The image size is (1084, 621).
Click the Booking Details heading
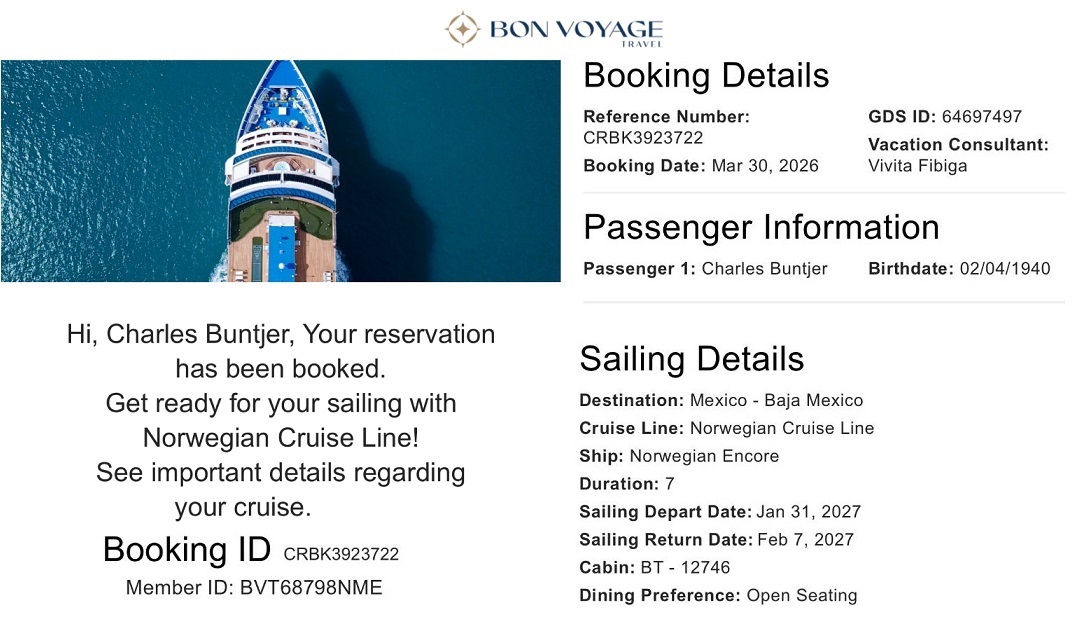706,76
